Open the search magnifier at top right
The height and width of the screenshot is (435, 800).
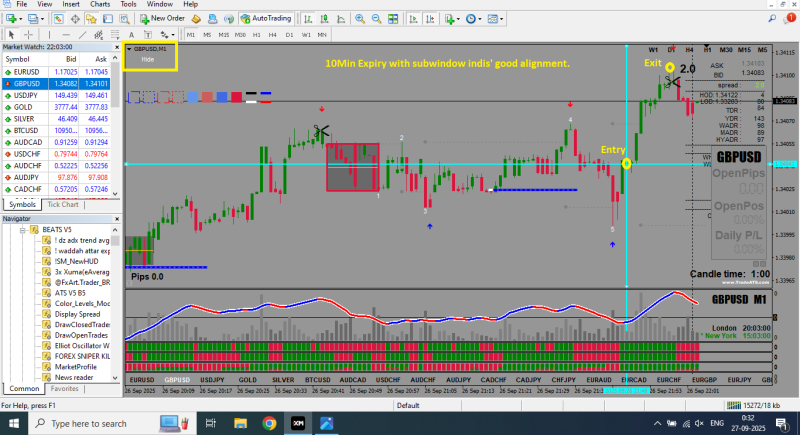[x=772, y=19]
